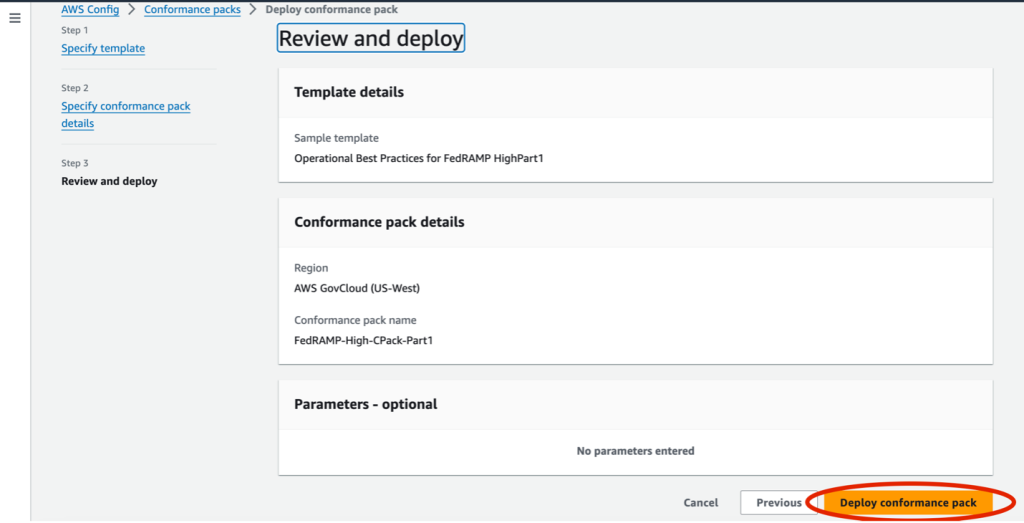This screenshot has width=1024, height=523.
Task: Click No parameters entered message
Action: 635,451
